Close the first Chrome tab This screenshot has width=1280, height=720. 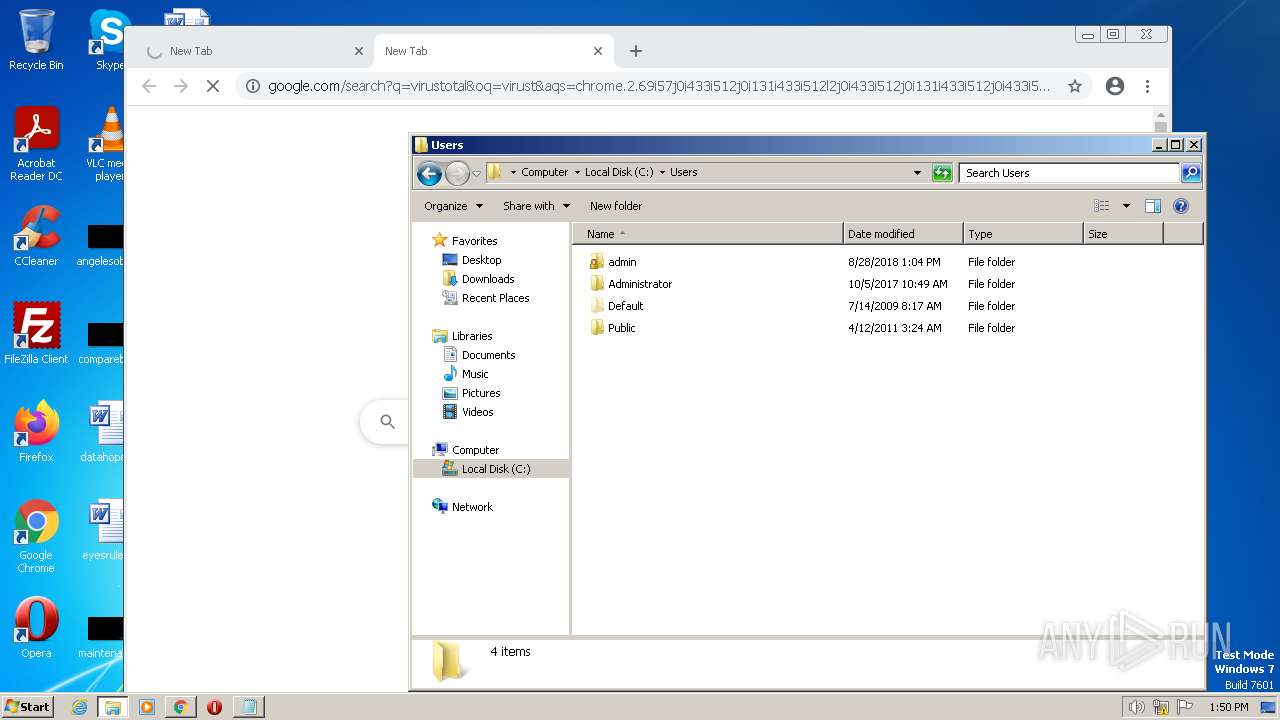coord(359,51)
